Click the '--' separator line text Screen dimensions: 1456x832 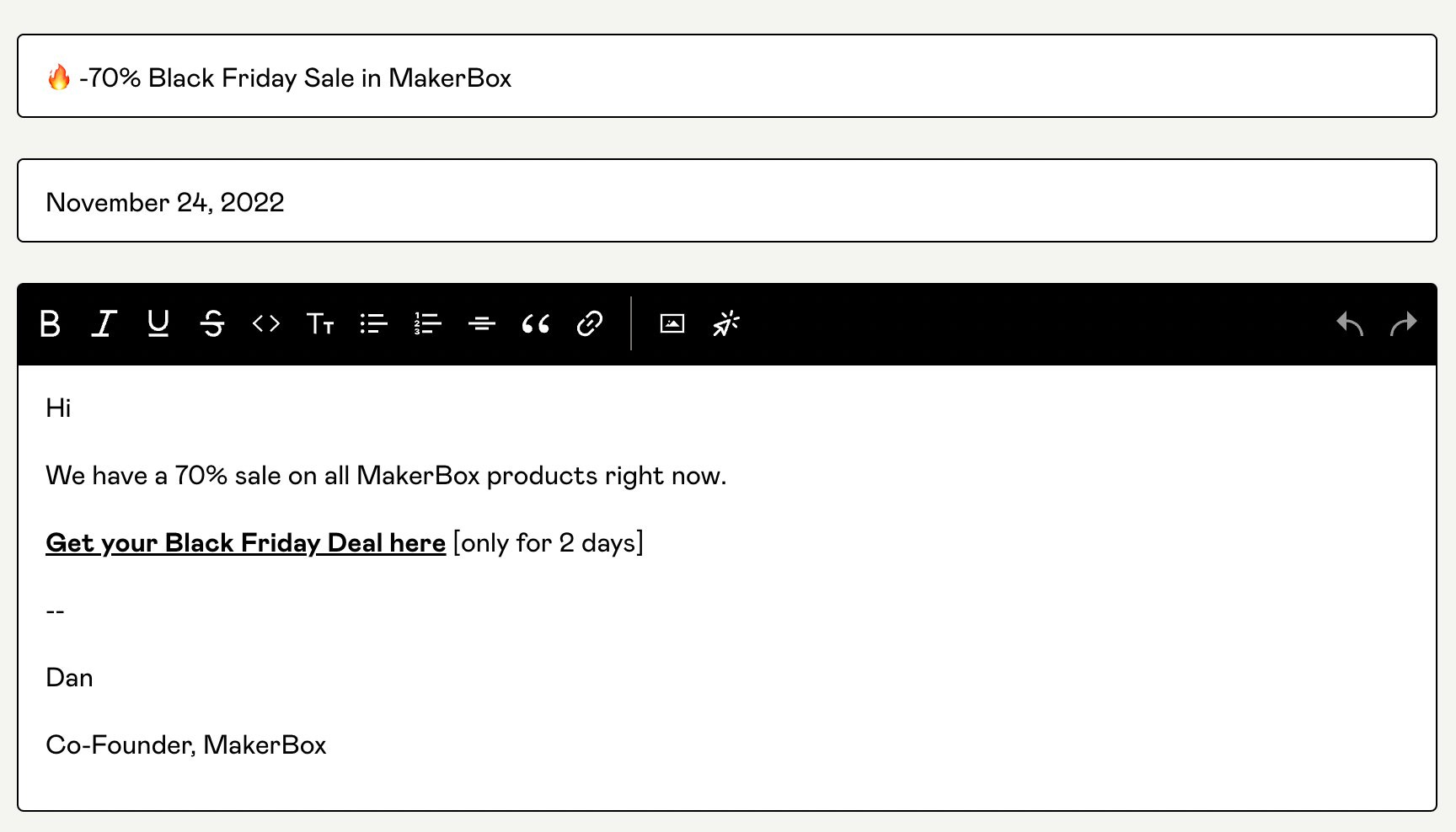point(55,611)
